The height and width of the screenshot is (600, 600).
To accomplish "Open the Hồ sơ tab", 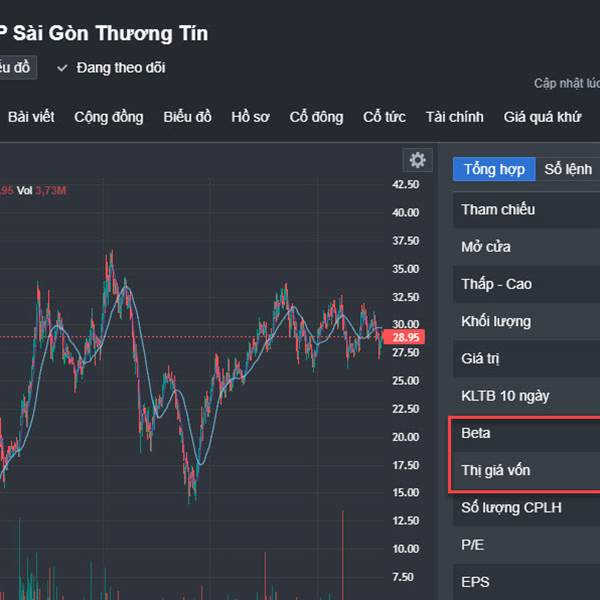I will [250, 117].
